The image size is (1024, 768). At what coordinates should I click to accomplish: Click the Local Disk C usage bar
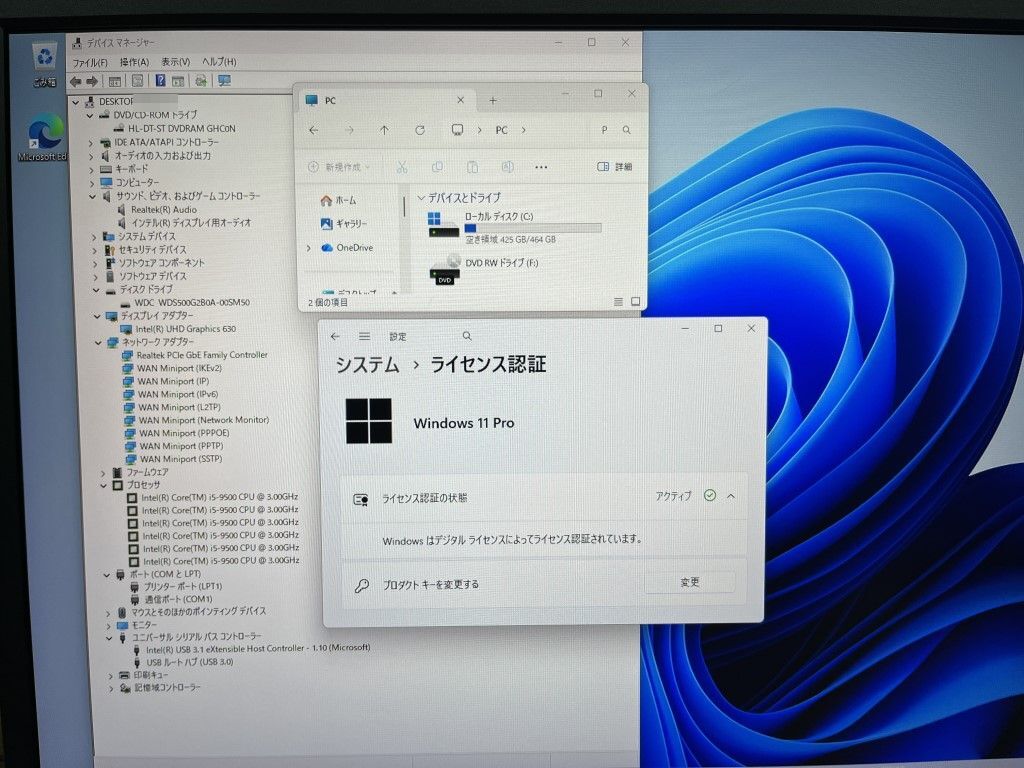click(x=533, y=228)
